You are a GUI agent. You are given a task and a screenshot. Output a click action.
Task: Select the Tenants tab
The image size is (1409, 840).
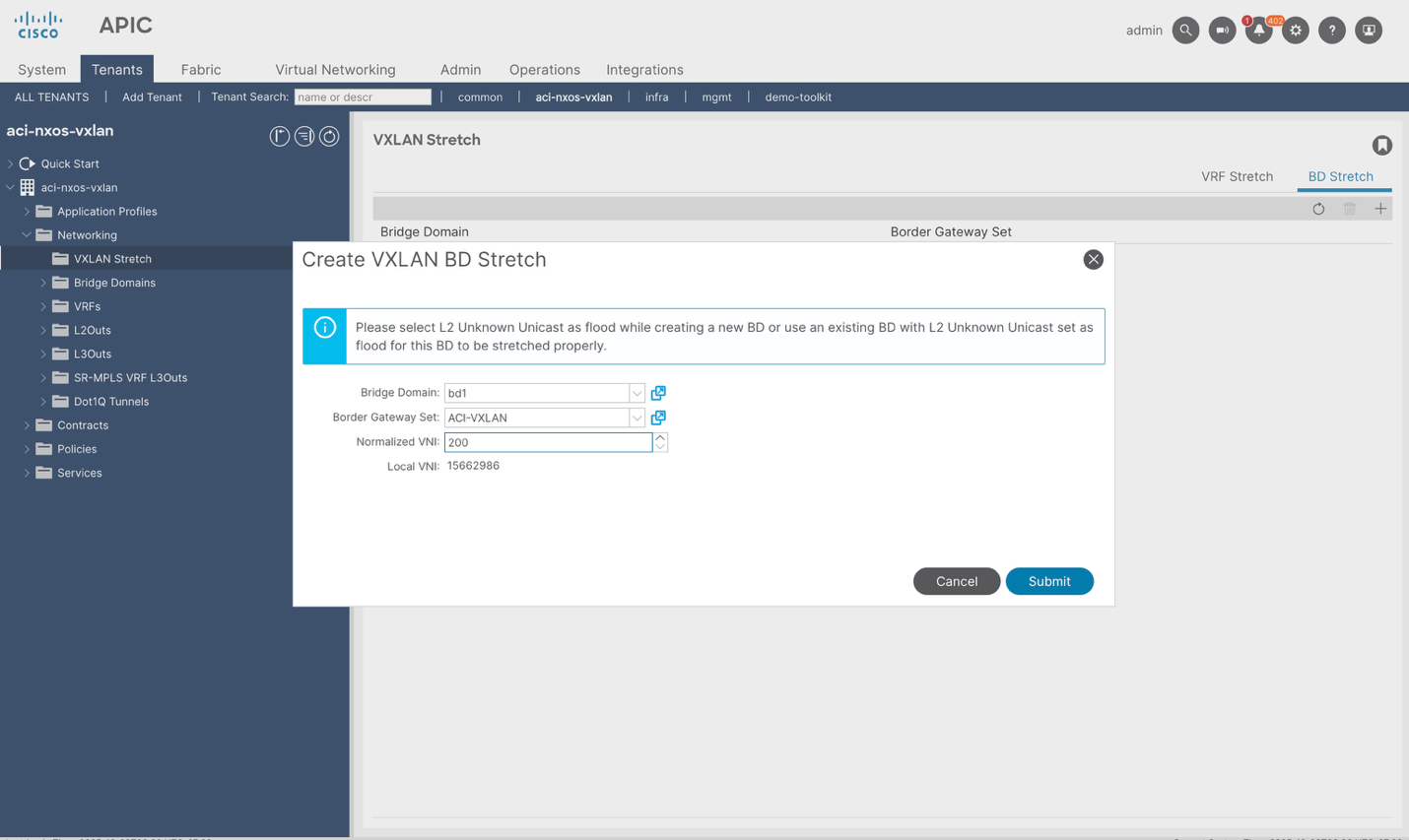tap(117, 70)
